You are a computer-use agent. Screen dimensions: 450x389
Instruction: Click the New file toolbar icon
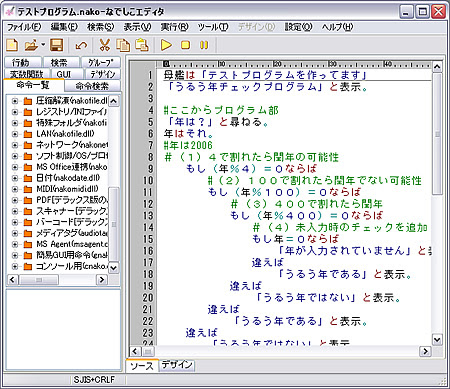click(13, 45)
